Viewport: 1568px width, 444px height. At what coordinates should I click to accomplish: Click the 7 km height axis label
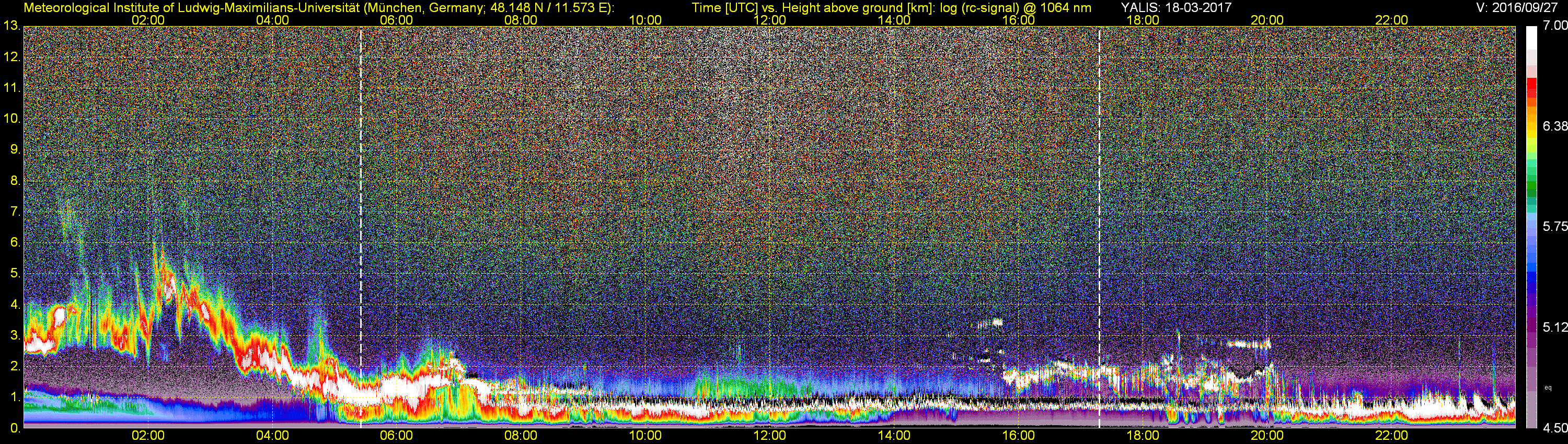(15, 212)
